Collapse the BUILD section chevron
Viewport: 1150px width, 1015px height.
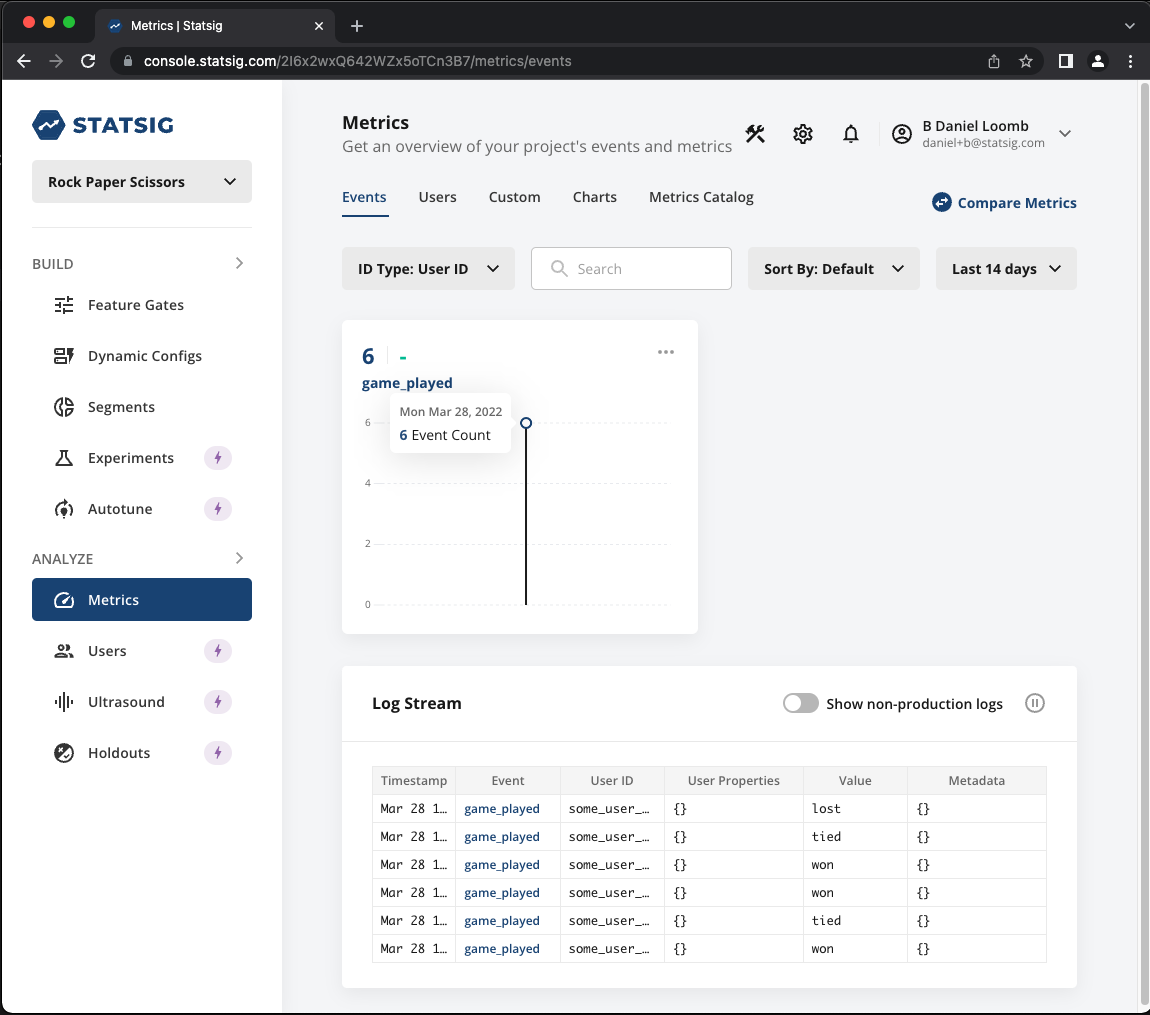(239, 263)
